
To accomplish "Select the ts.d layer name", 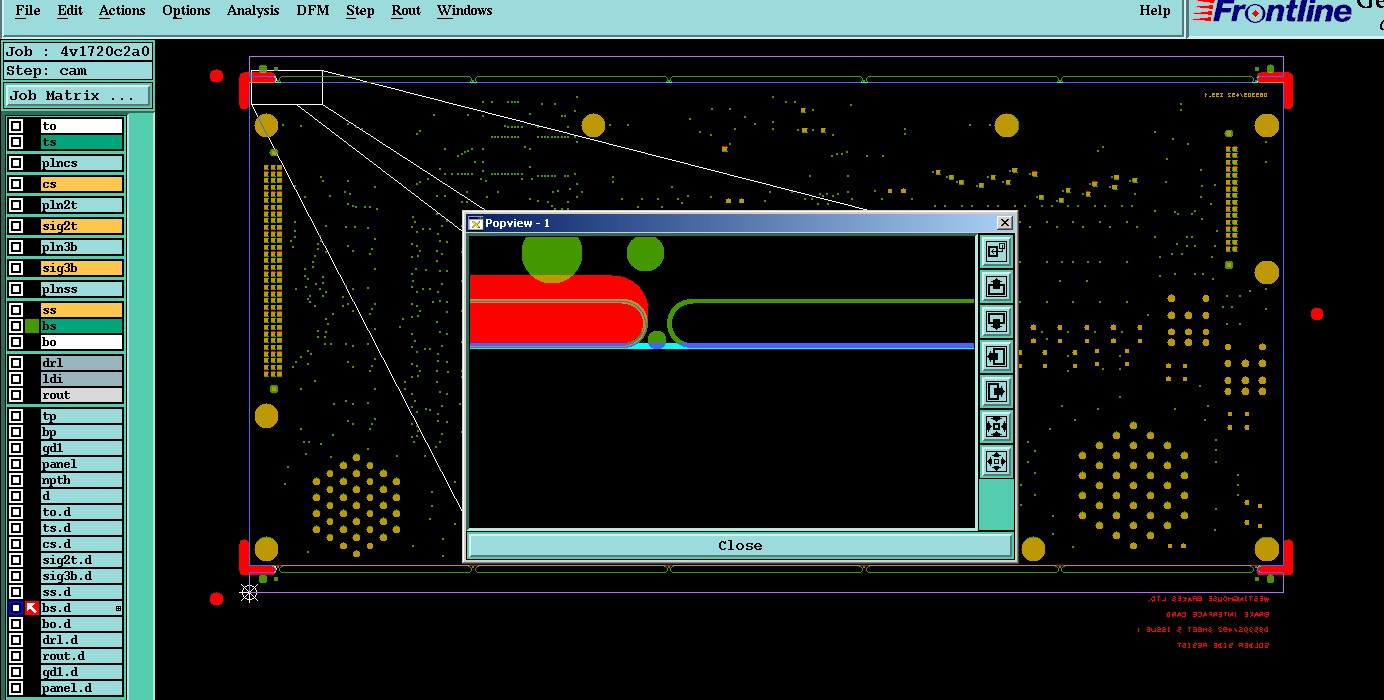I will point(81,528).
